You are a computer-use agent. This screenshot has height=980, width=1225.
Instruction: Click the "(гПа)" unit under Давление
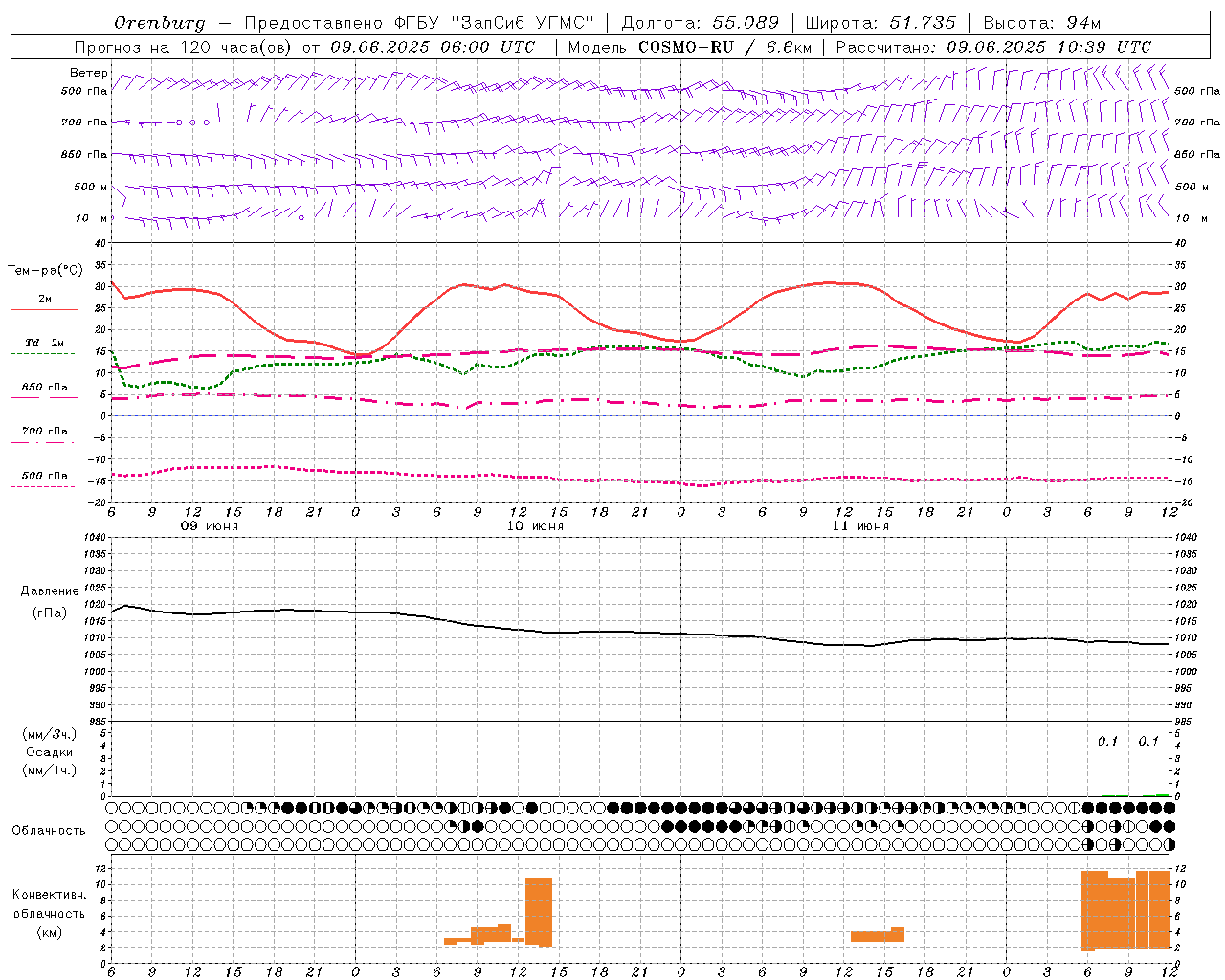(50, 612)
